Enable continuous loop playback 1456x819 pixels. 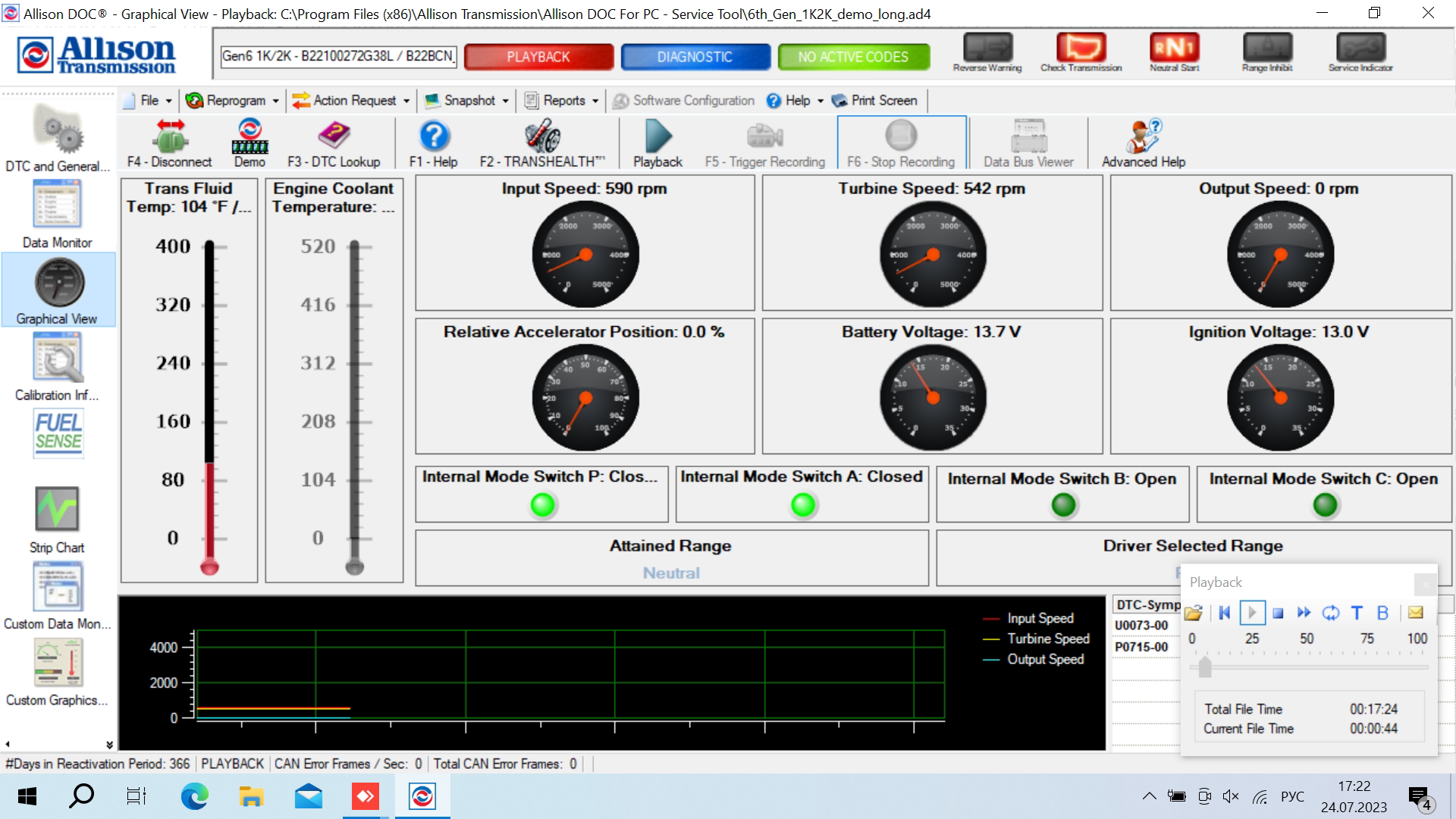click(x=1331, y=613)
